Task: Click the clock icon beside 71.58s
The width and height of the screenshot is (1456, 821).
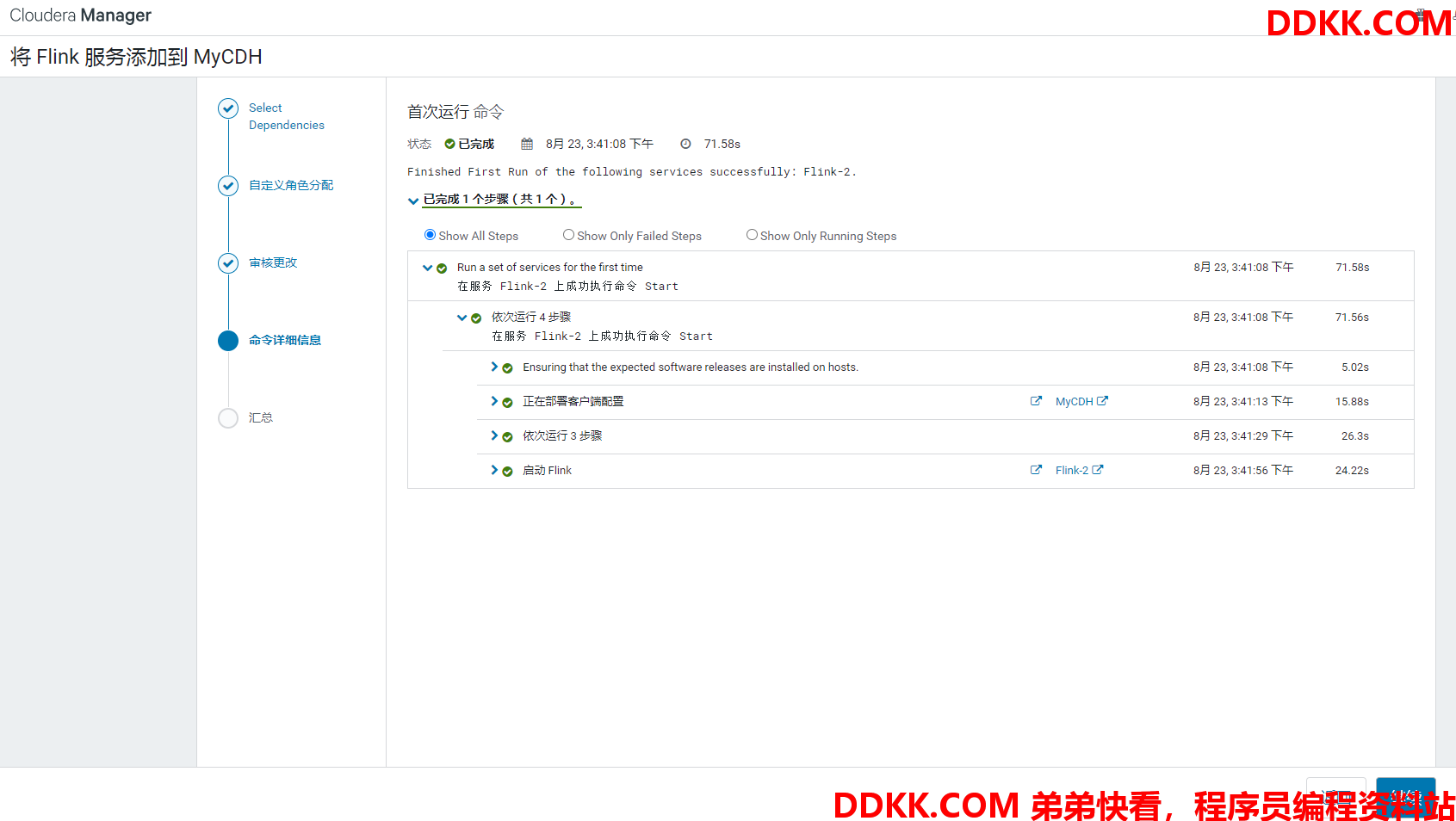Action: coord(685,144)
